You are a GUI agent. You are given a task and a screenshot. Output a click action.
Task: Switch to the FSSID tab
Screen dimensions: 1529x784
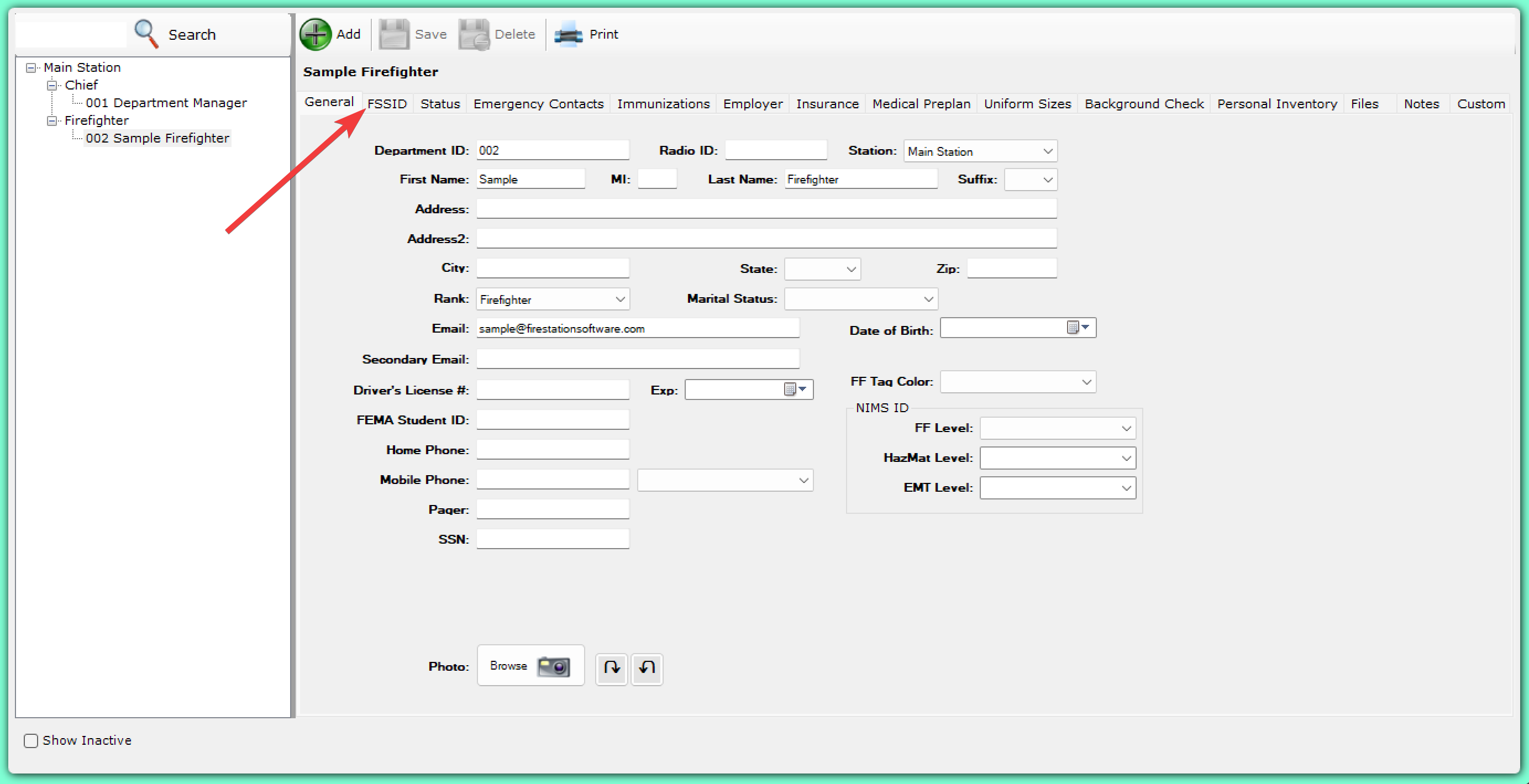click(x=387, y=104)
